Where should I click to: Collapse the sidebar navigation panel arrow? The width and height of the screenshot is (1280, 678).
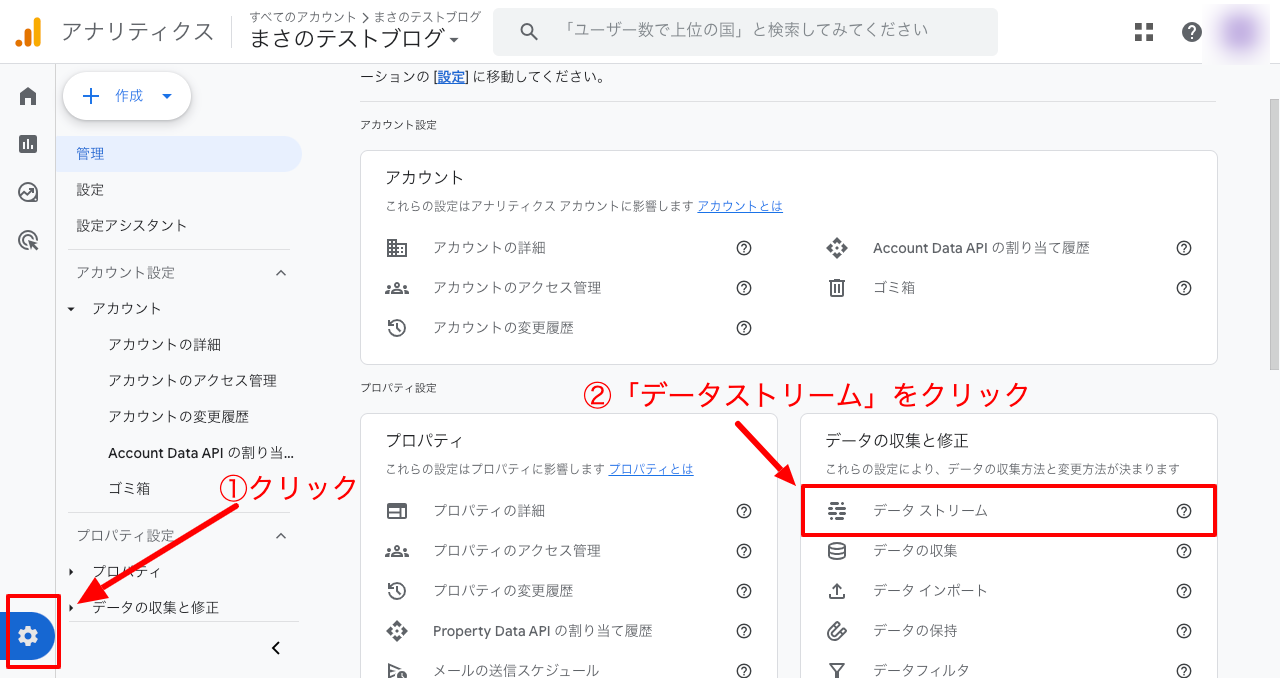point(276,648)
